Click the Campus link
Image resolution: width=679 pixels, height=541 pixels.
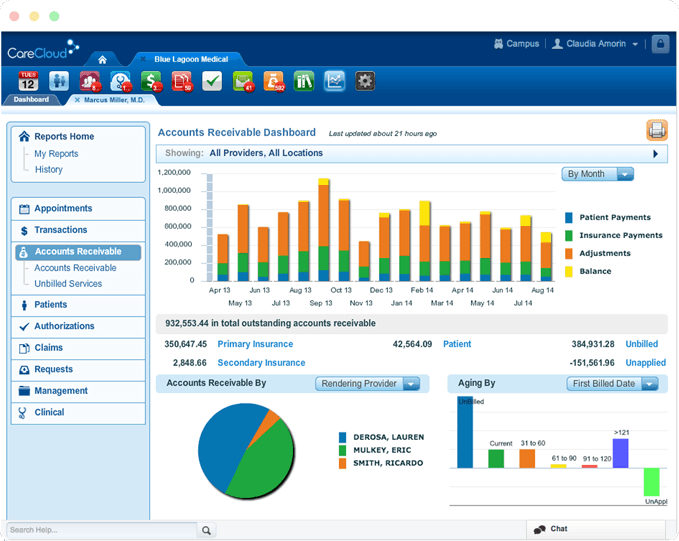[x=522, y=44]
